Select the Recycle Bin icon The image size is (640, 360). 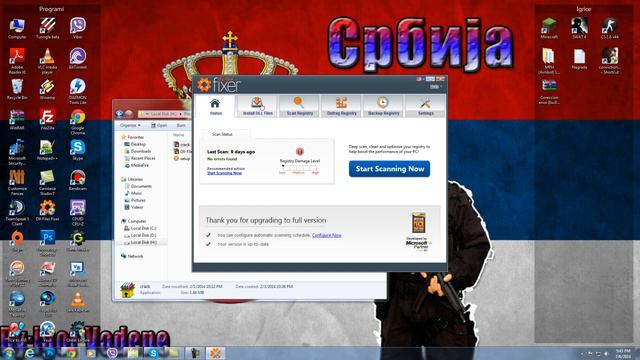17,89
